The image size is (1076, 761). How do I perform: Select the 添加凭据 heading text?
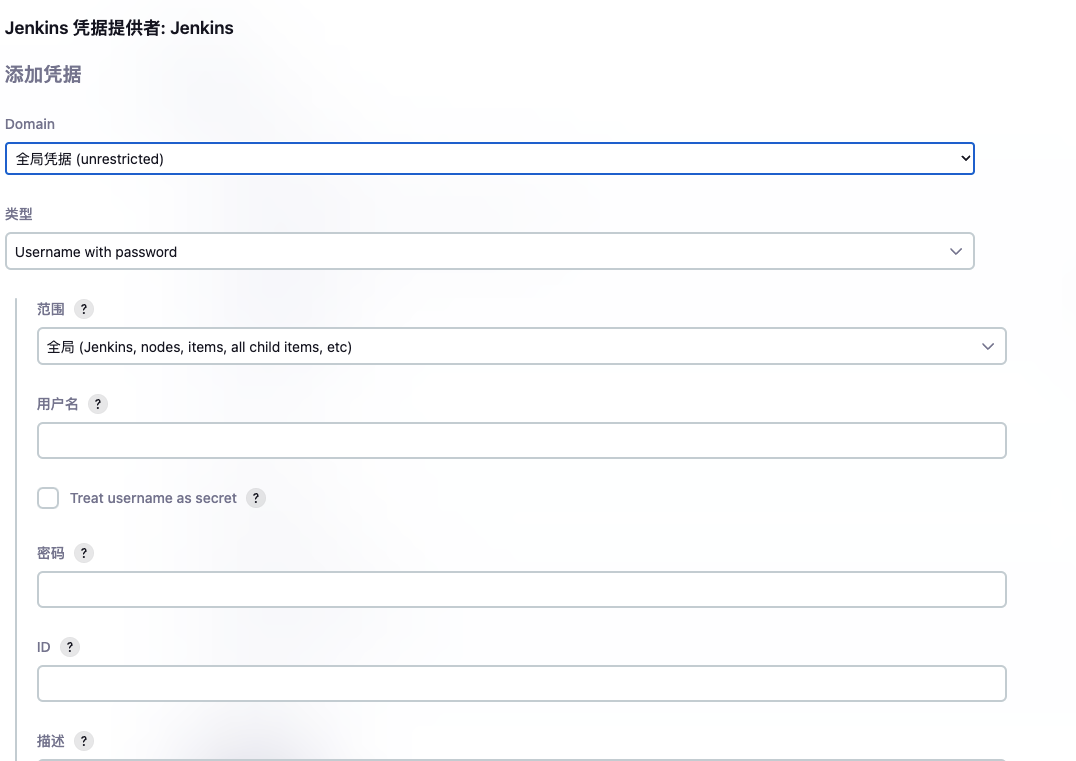[x=43, y=74]
